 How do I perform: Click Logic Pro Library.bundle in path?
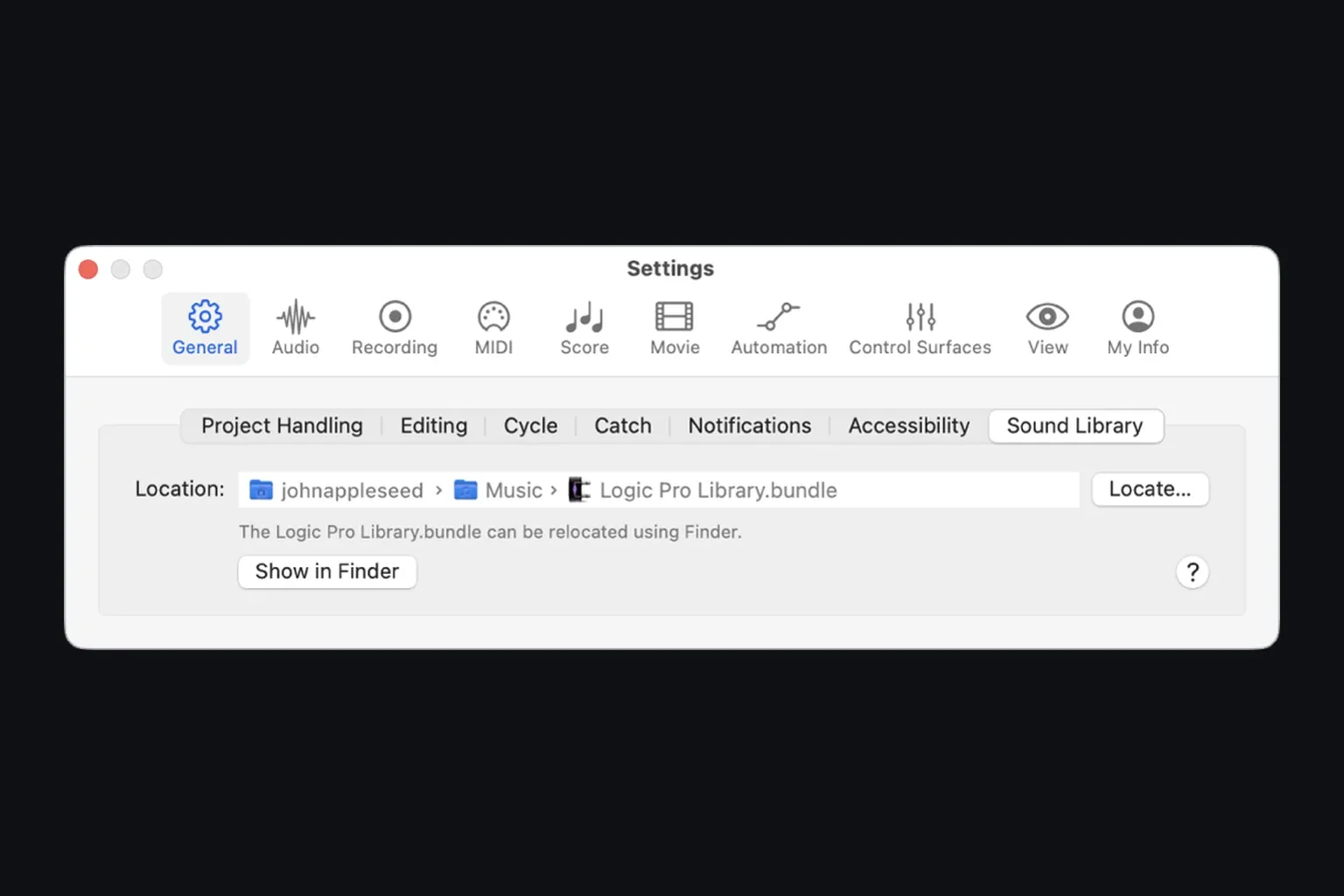point(703,490)
